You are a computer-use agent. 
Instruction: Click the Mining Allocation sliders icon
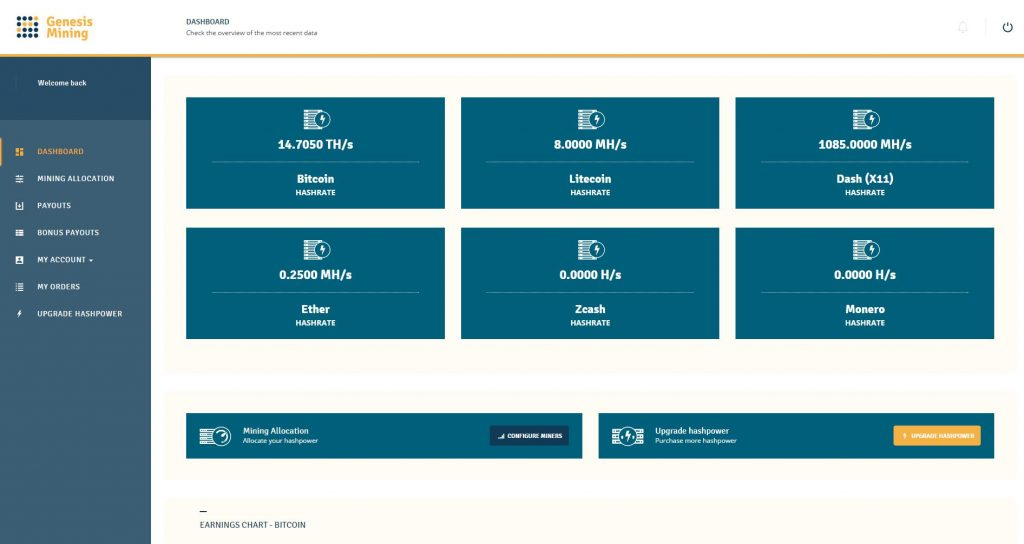click(20, 178)
